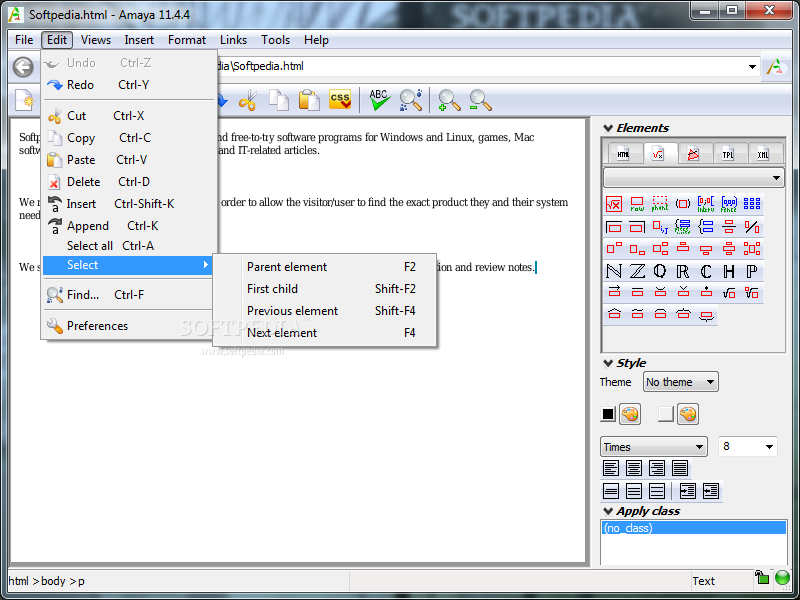
Task: Insert the nth root math element
Action: coord(752,292)
